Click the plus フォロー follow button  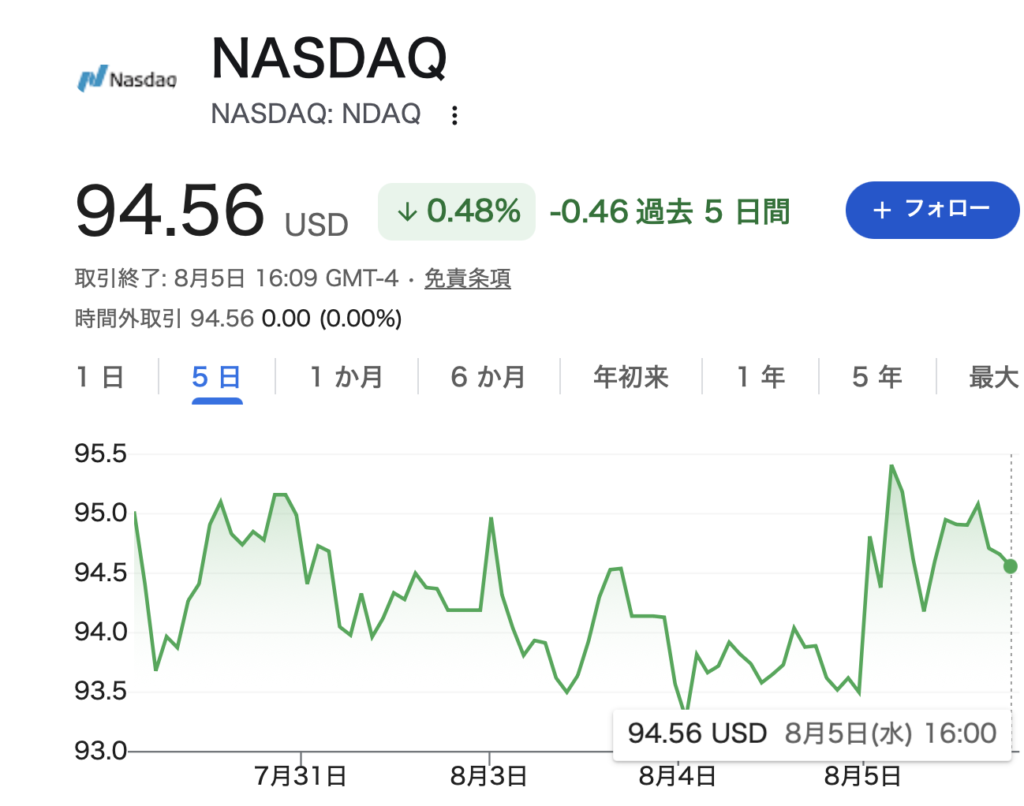click(932, 210)
